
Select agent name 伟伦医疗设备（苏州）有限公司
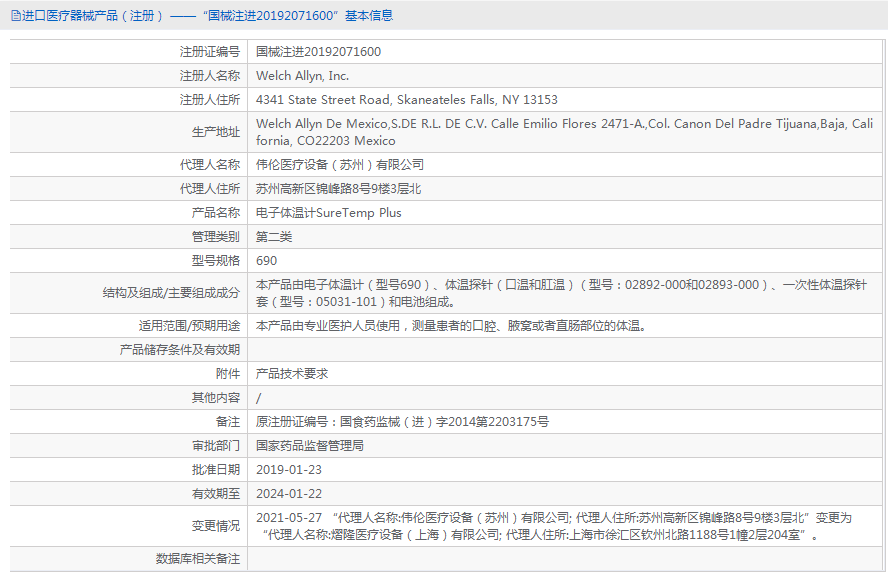[340, 165]
